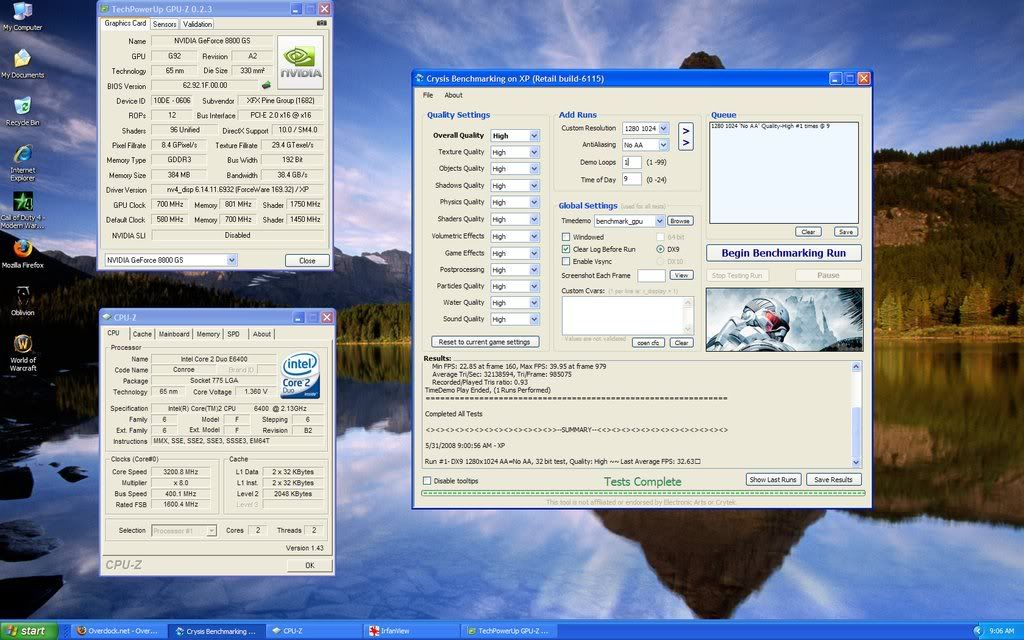This screenshot has height=640, width=1024.
Task: Click OK button in CPU-Z
Action: click(310, 566)
